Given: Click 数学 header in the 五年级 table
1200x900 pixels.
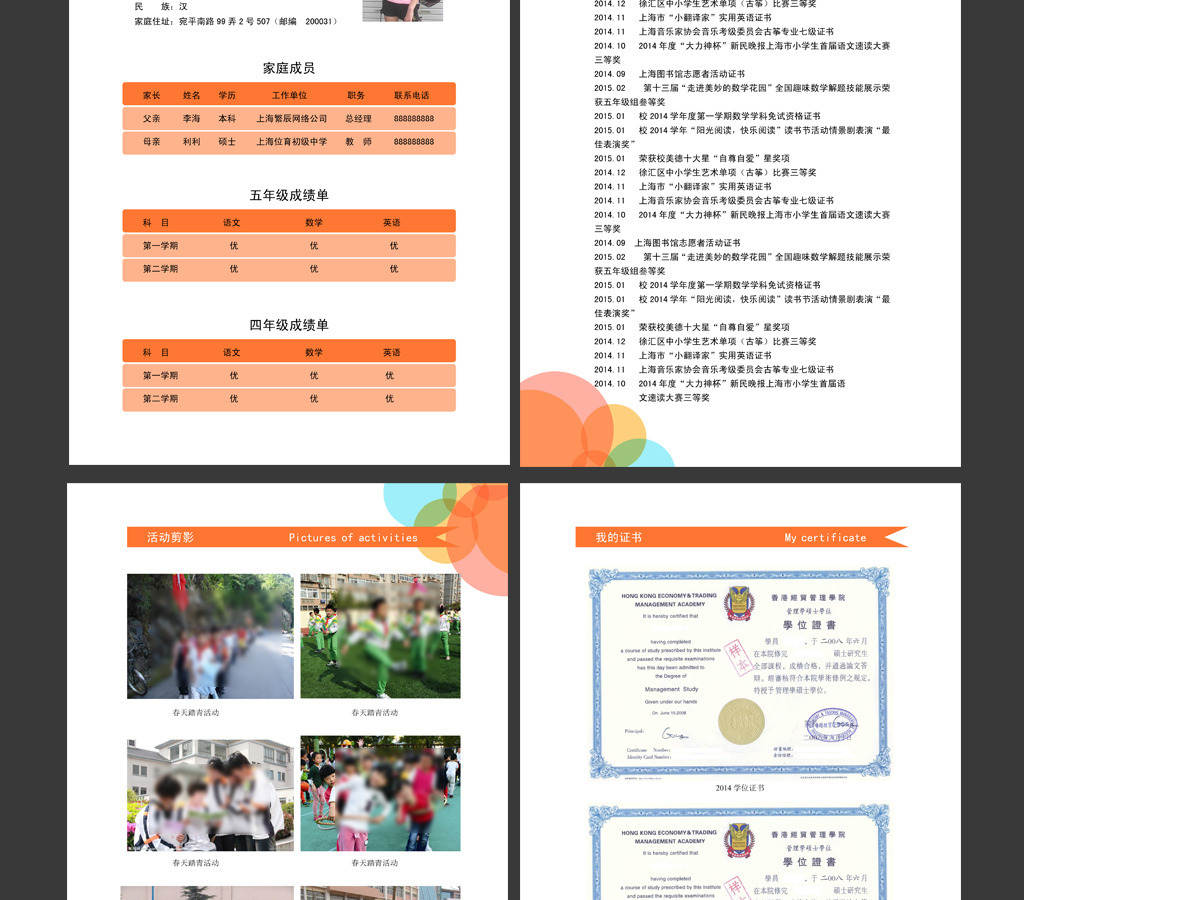Looking at the screenshot, I should pyautogui.click(x=314, y=222).
